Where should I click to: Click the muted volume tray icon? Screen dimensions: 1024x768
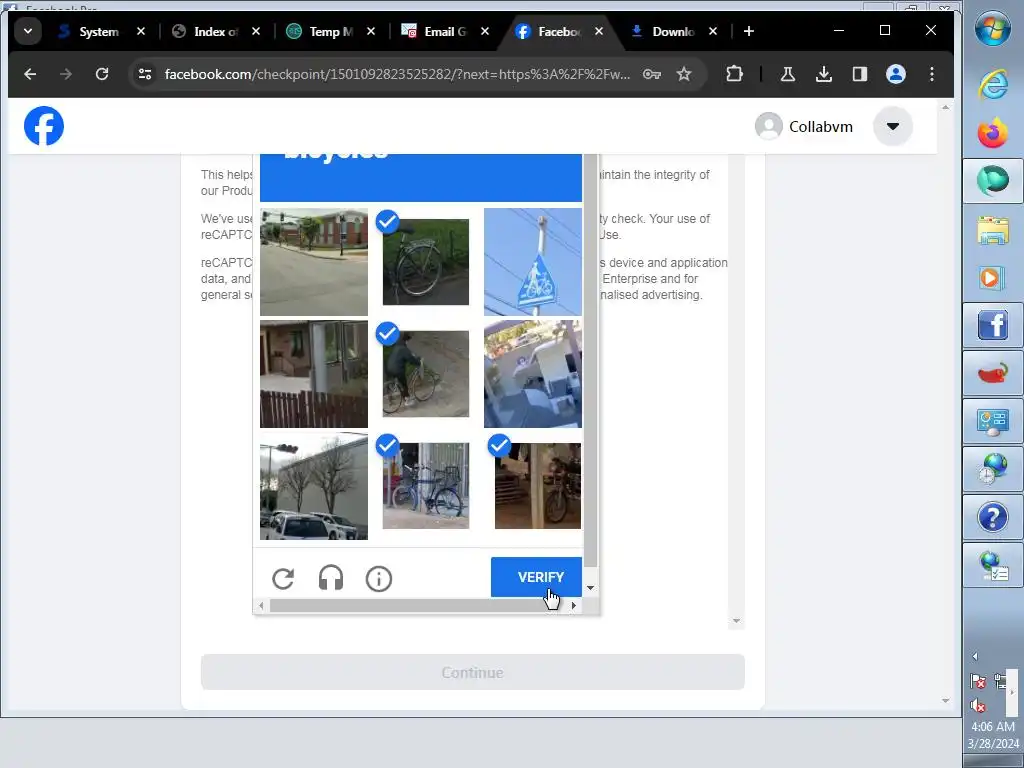click(978, 705)
